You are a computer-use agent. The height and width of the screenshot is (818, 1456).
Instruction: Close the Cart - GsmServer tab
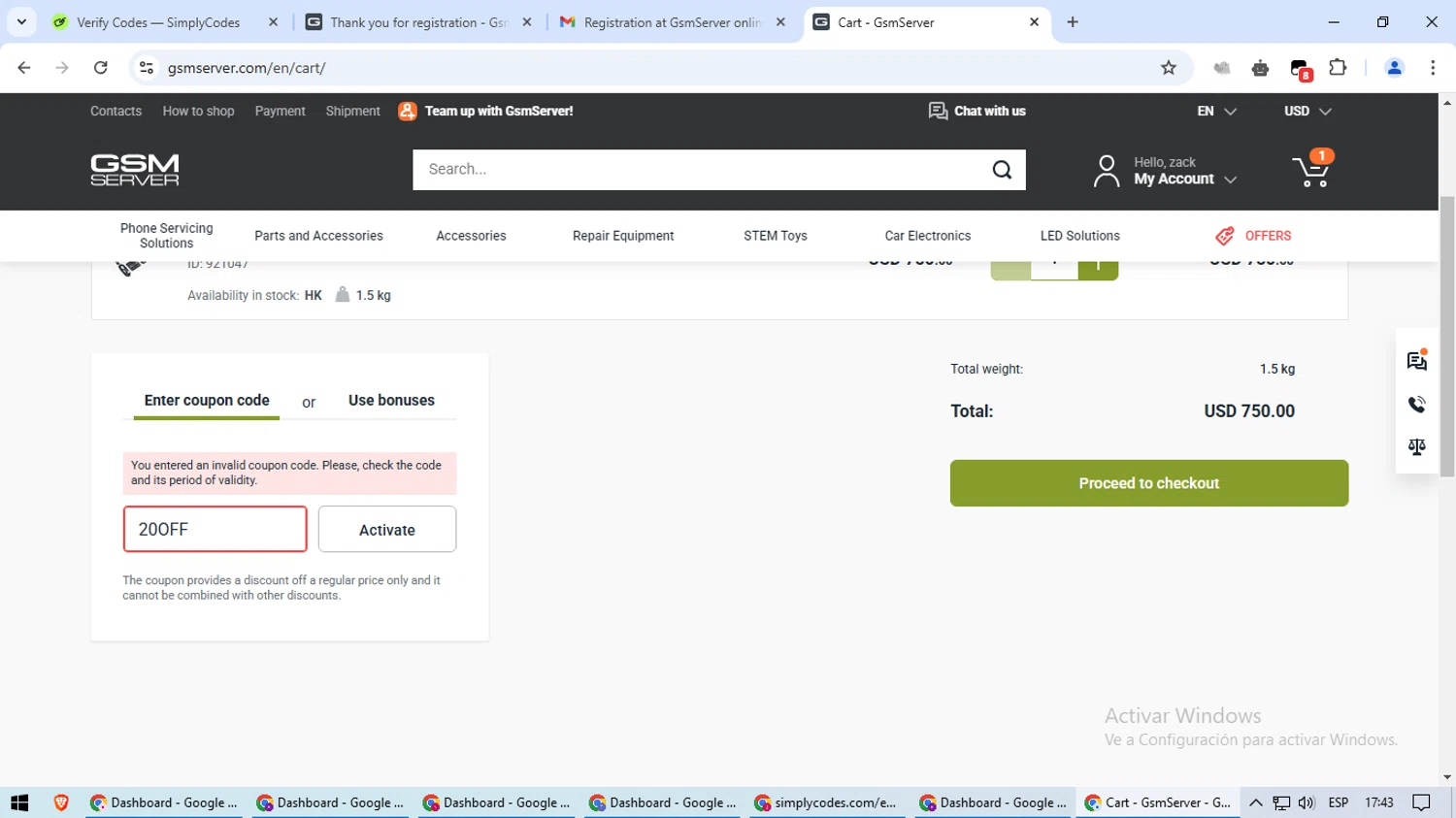1034,21
